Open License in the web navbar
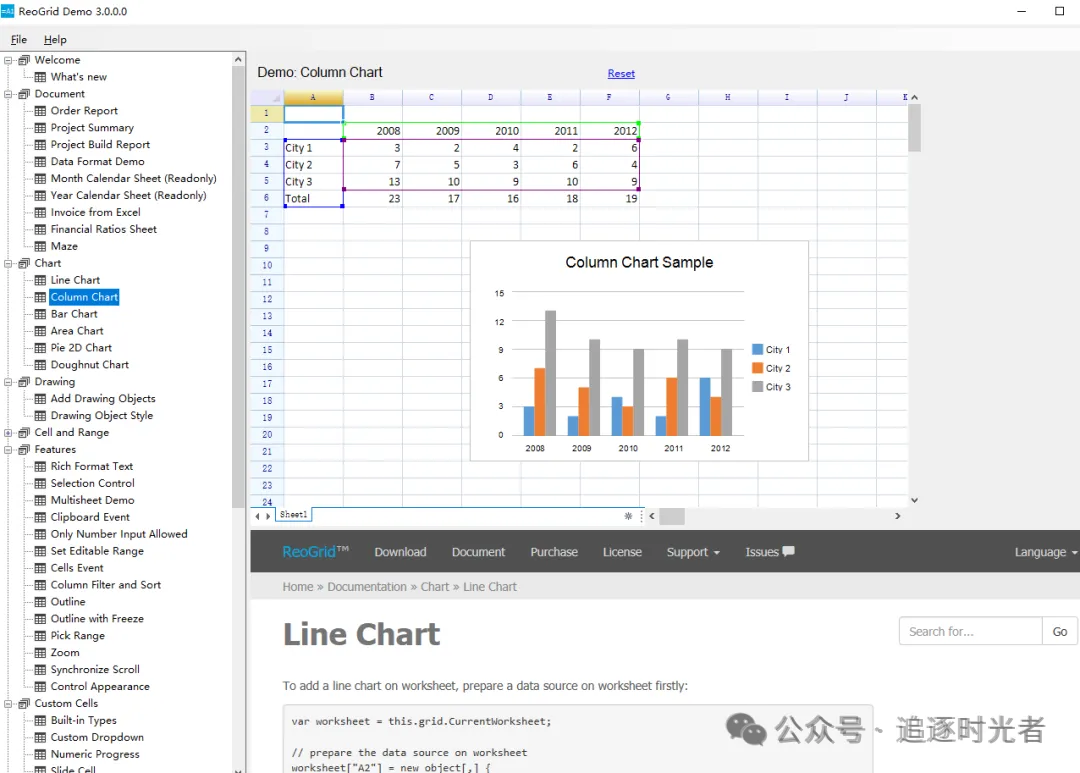This screenshot has width=1080, height=773. coord(622,552)
